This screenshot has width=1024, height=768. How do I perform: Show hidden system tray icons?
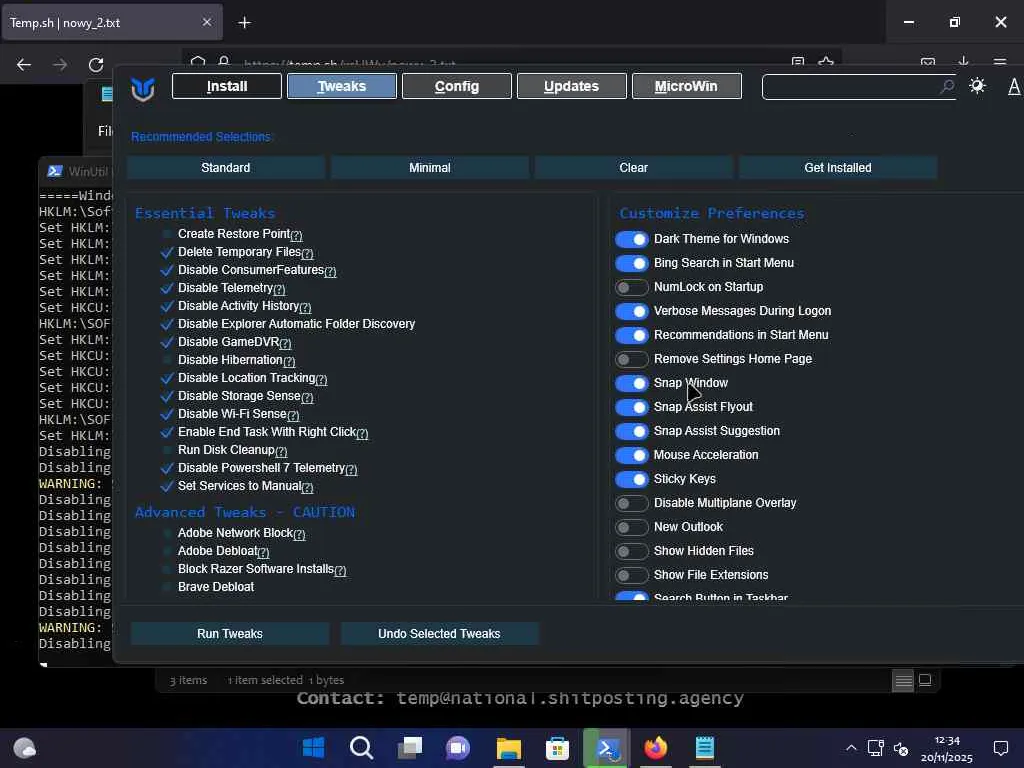(x=851, y=748)
